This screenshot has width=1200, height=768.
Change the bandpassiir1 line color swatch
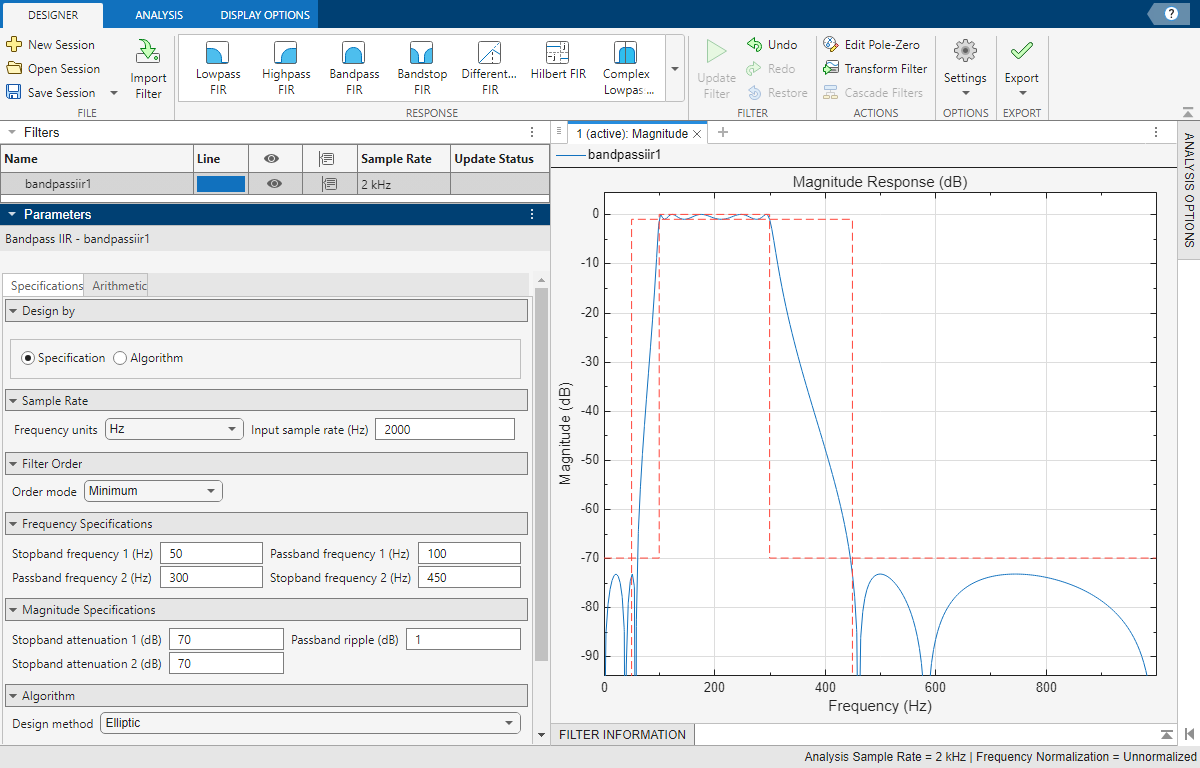tap(219, 183)
